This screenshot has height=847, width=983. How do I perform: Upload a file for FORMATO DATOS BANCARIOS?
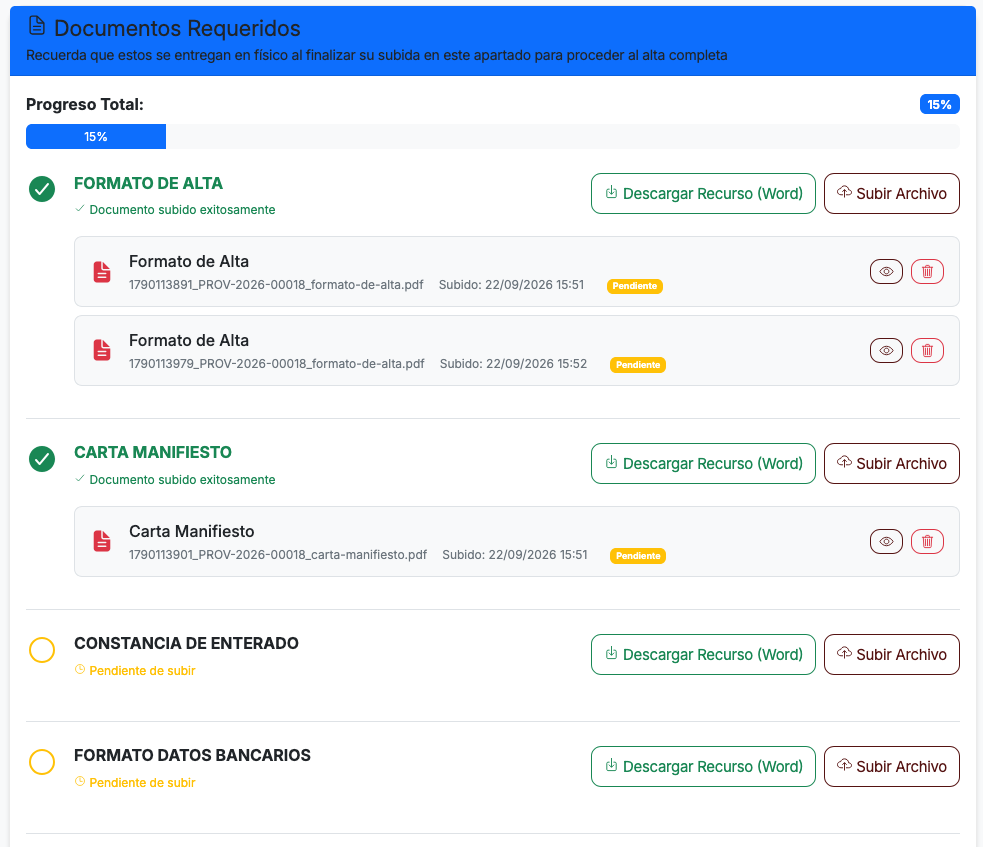(891, 766)
